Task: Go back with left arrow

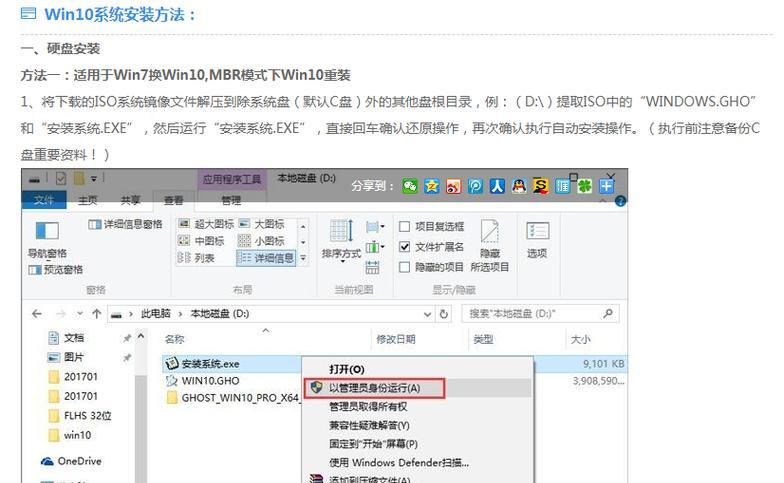Action: (x=36, y=314)
